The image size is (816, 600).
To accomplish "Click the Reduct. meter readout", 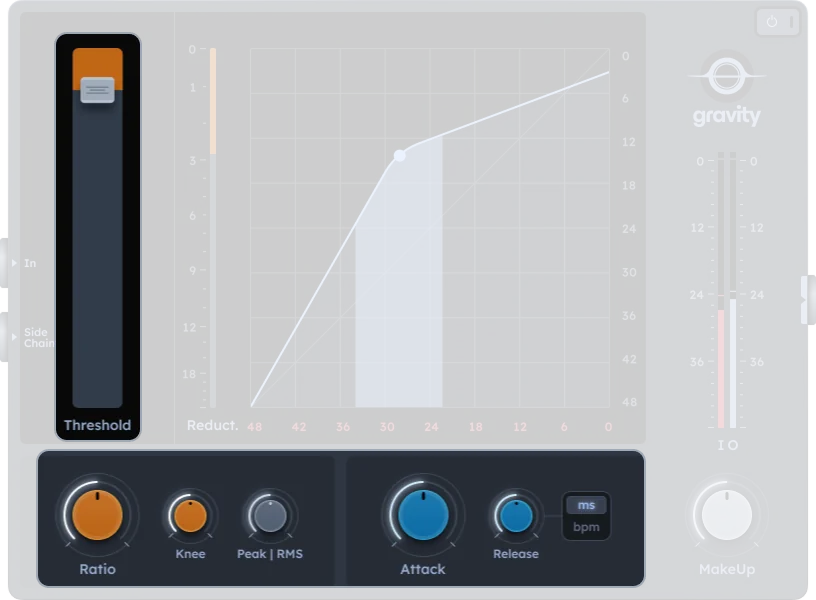I will [213, 425].
